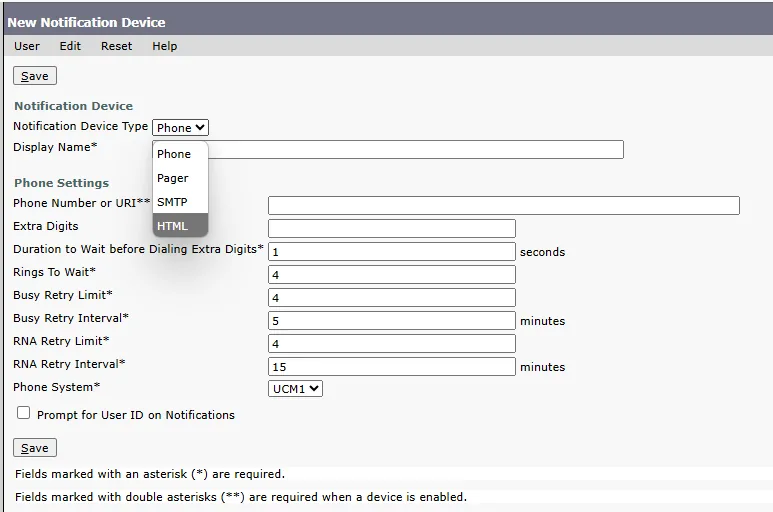Click text about double asterisks fields
773x512 pixels.
click(x=241, y=497)
